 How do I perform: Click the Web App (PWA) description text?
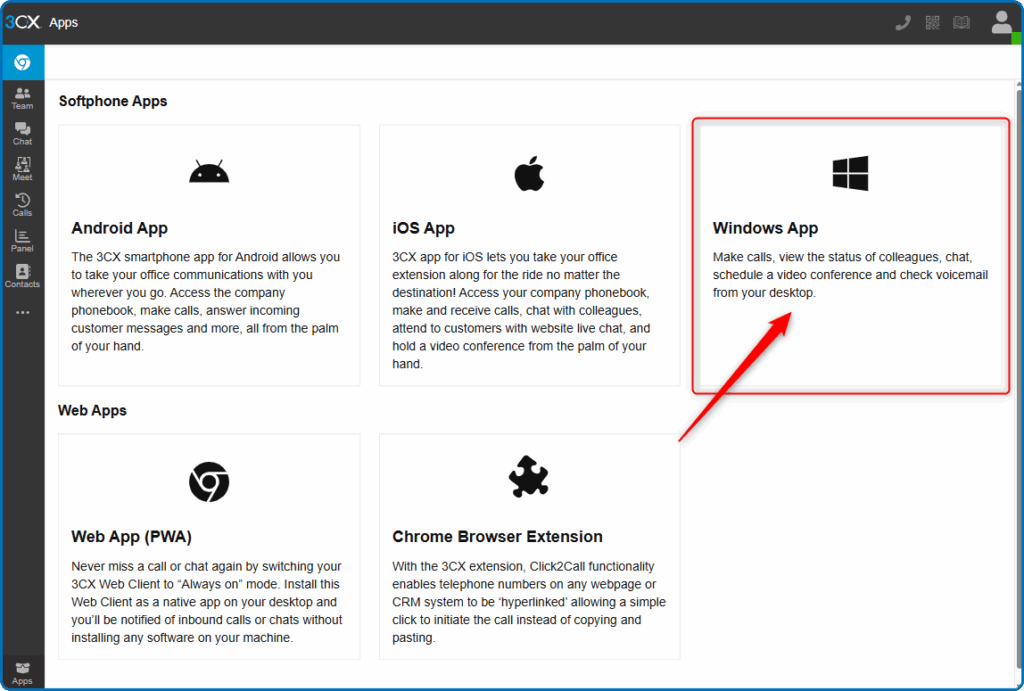coord(207,602)
